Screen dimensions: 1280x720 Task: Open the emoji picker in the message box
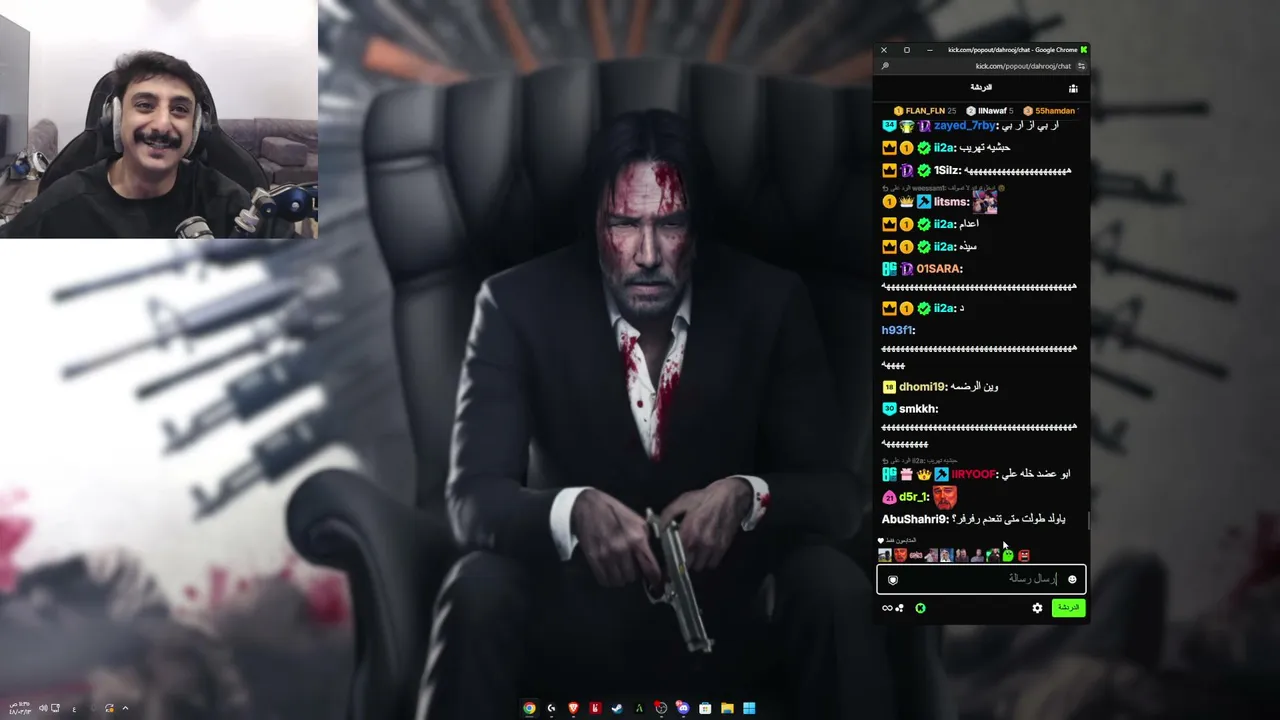(1072, 580)
